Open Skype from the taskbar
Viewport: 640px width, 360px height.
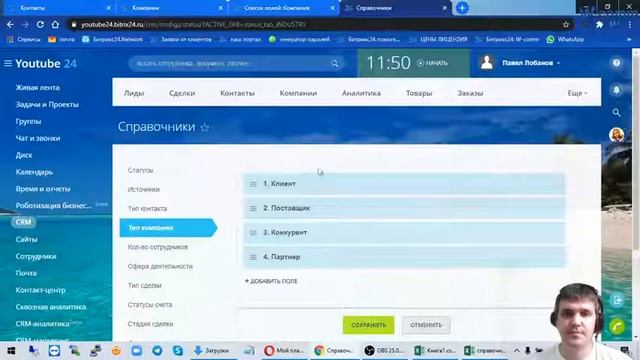point(178,350)
